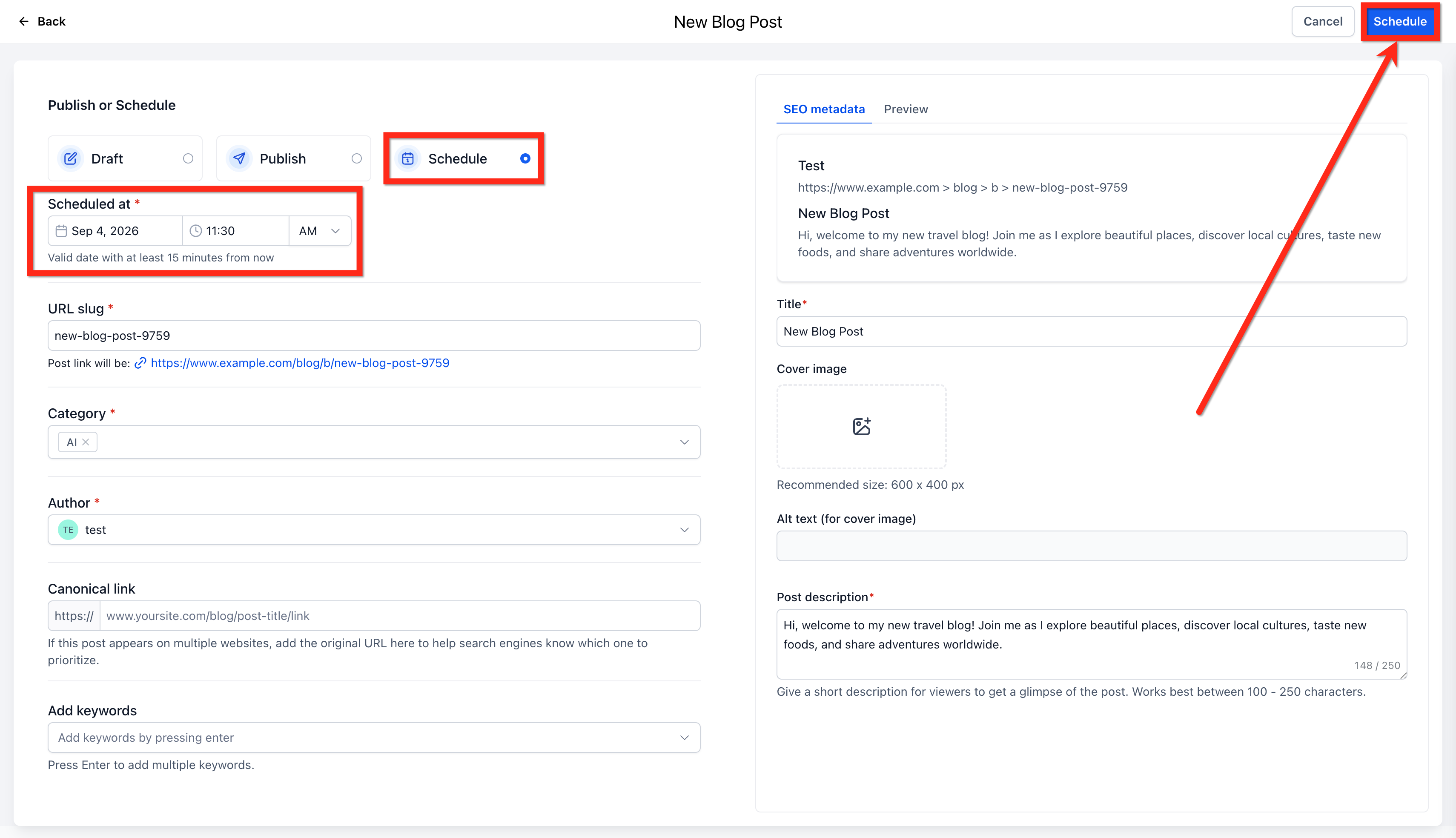The image size is (1456, 838).
Task: Click the Back arrow icon
Action: click(x=23, y=21)
